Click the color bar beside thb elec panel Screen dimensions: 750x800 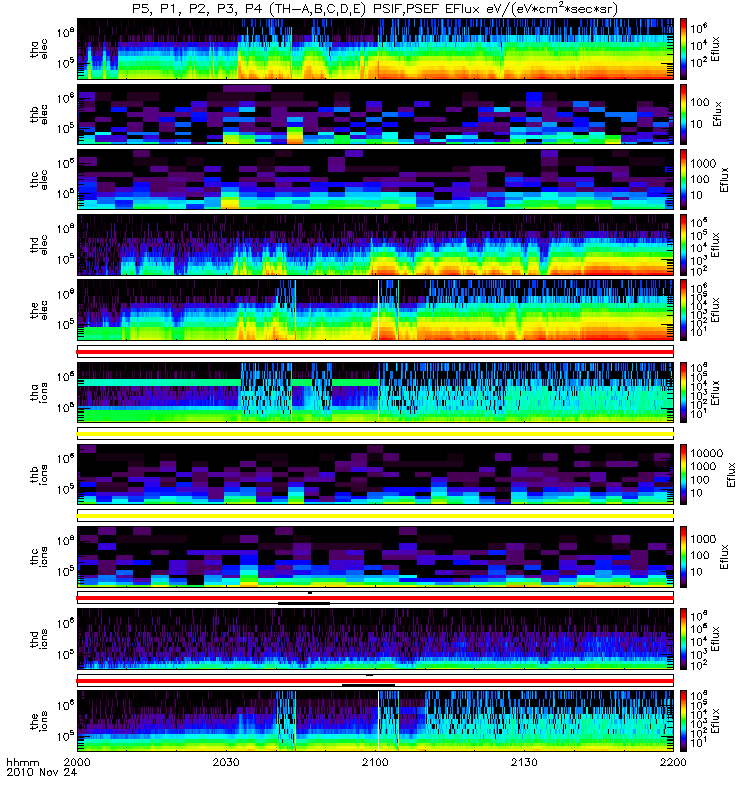point(683,114)
